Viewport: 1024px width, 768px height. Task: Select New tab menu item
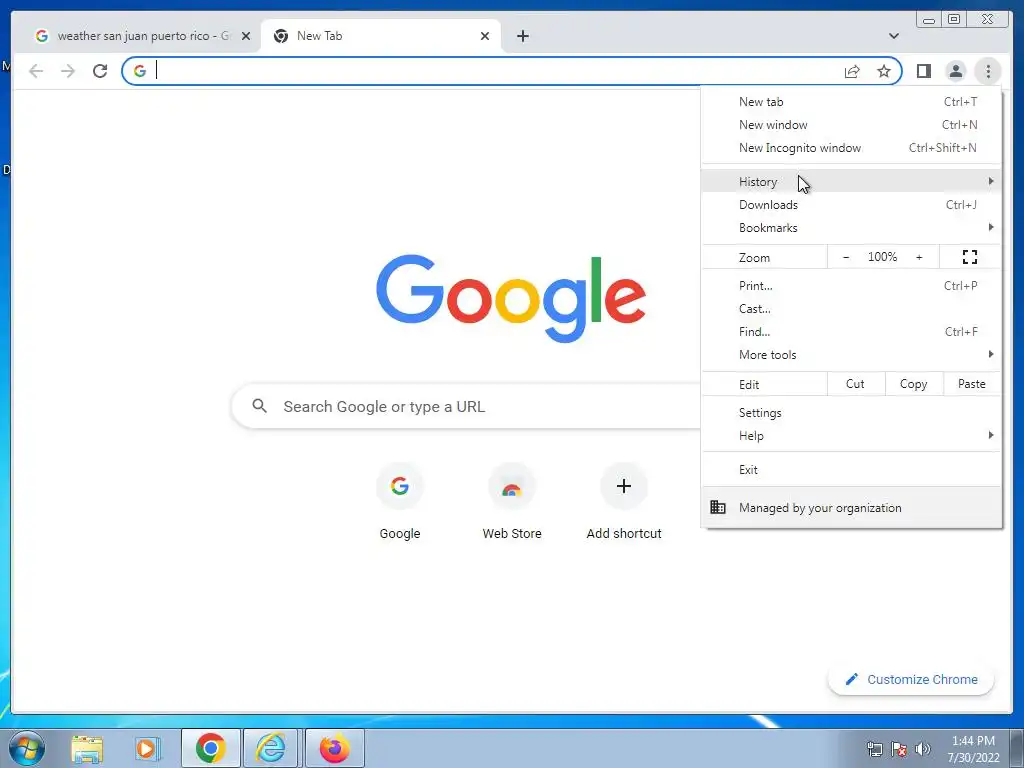(x=852, y=102)
